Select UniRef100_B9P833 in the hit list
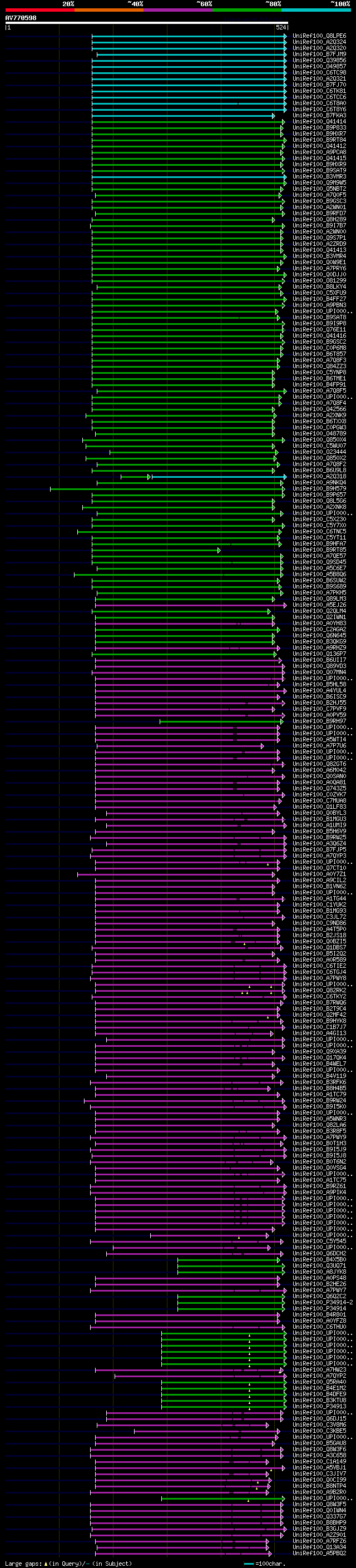Viewport: 356px width, 1568px height. point(319,128)
